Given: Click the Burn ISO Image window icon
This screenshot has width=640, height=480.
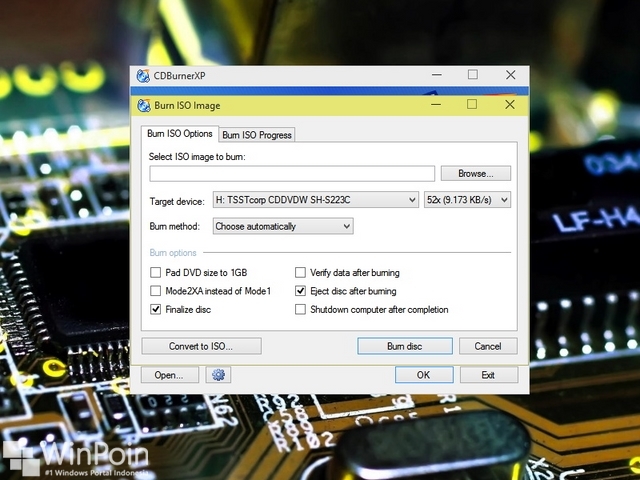Looking at the screenshot, I should pyautogui.click(x=144, y=105).
